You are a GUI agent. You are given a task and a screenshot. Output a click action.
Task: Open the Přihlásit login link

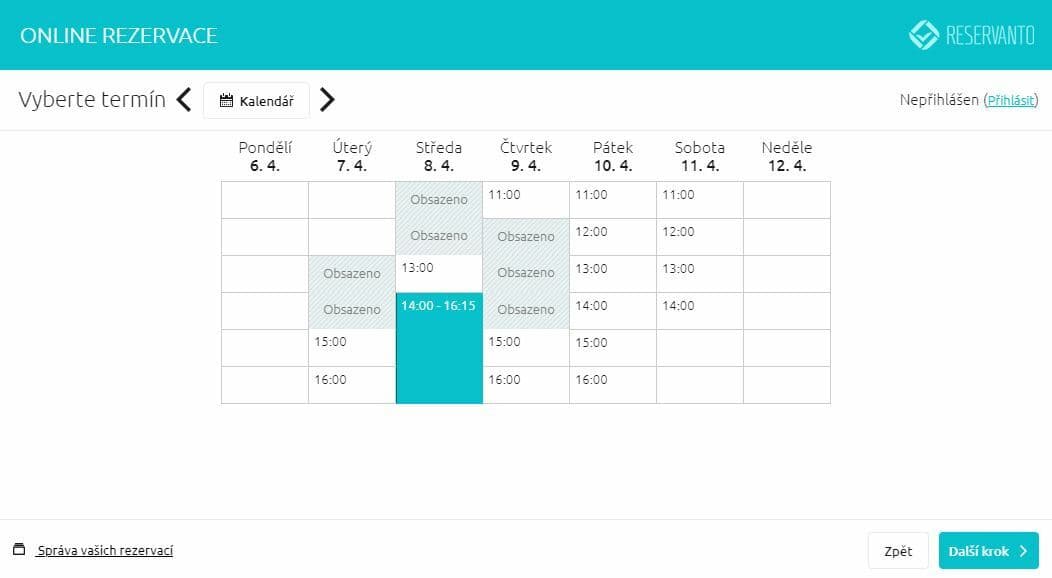(1013, 100)
